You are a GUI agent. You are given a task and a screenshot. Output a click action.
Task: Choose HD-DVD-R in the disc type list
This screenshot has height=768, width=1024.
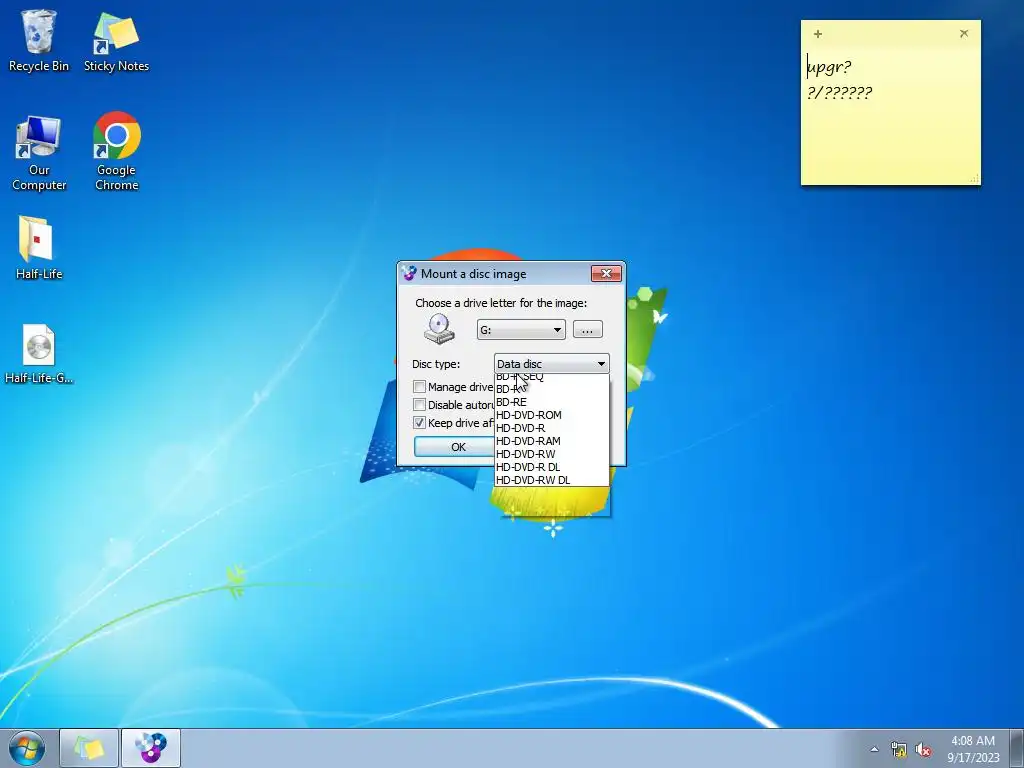coord(552,428)
